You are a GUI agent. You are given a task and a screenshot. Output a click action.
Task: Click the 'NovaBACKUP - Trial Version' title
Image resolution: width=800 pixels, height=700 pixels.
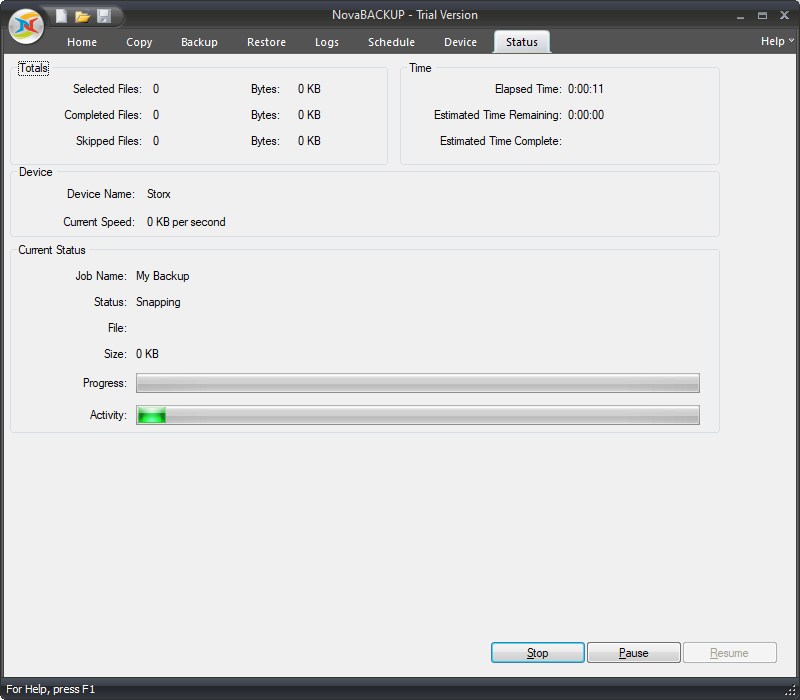(405, 15)
